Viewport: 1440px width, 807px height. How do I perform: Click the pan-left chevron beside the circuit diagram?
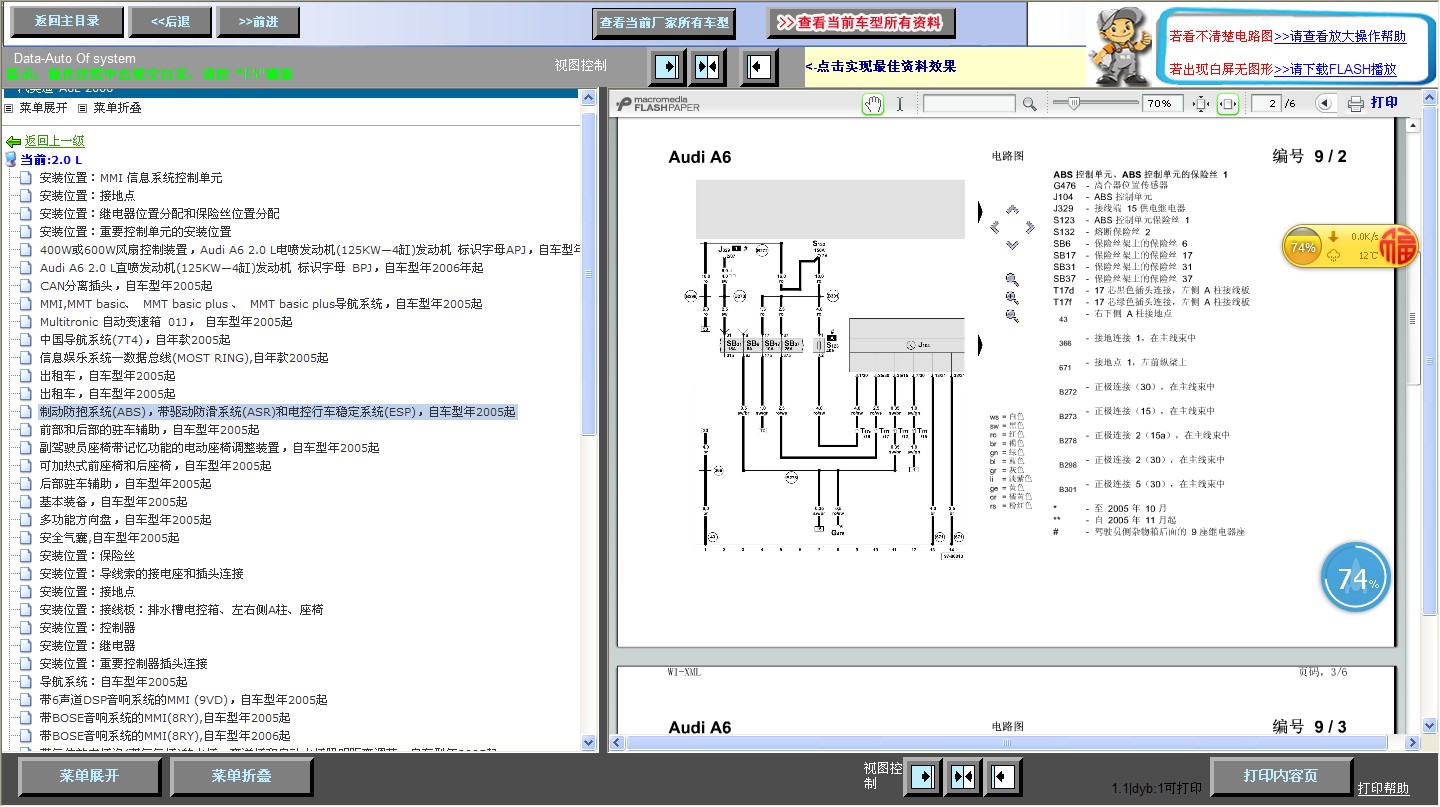click(996, 227)
